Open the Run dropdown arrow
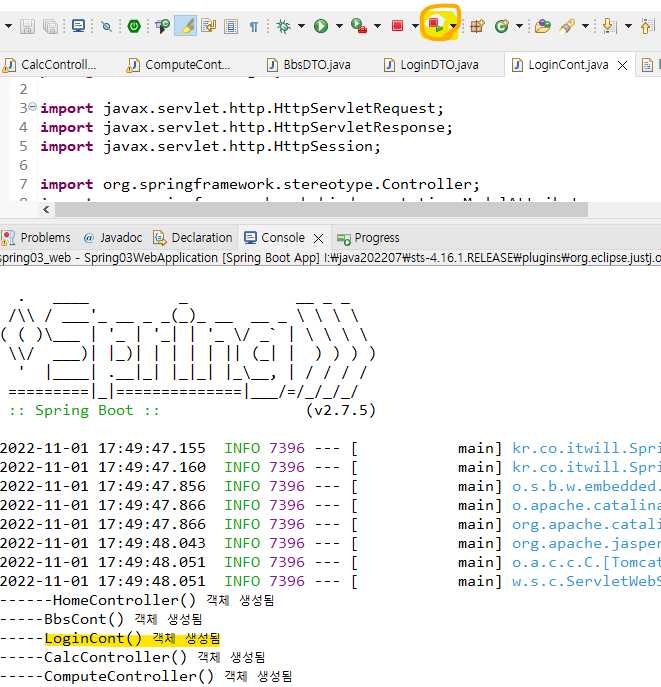This screenshot has height=687, width=661. (x=339, y=26)
